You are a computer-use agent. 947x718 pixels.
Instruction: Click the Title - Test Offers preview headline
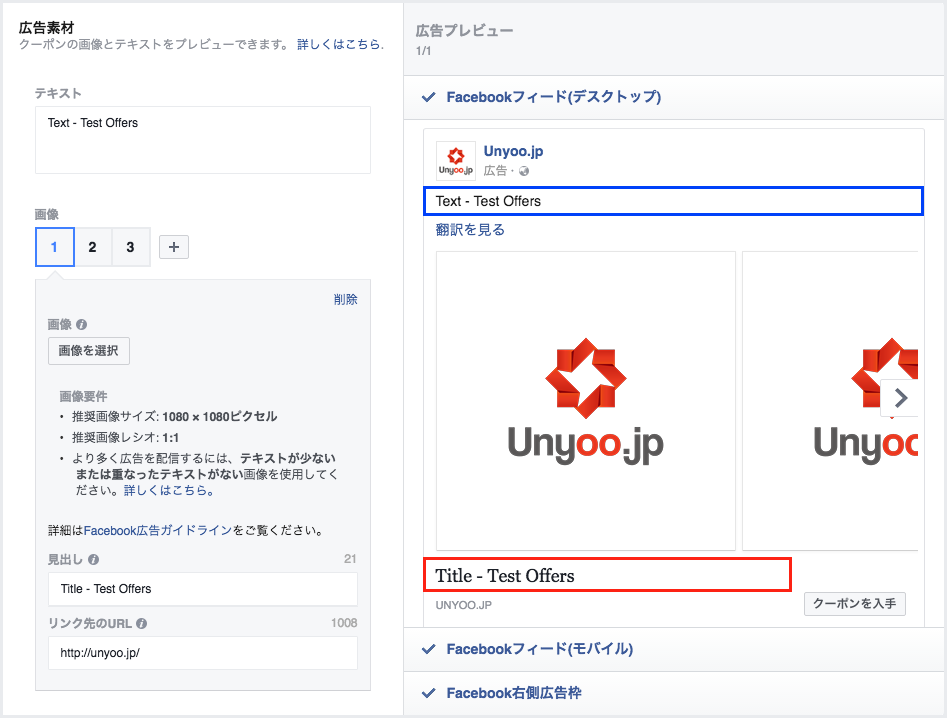tap(505, 575)
